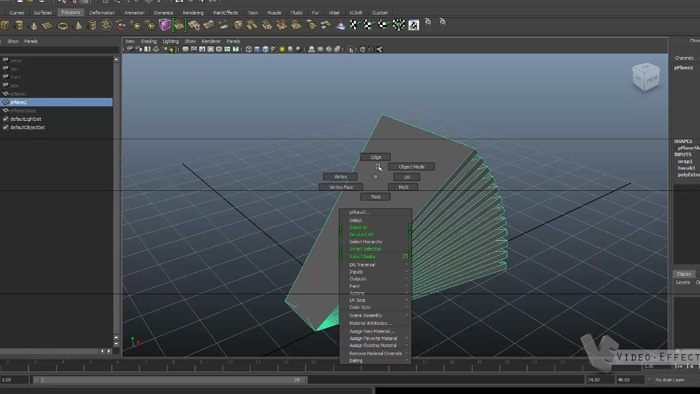Expand the DG Traversal submenu
Viewport: 700px width, 394px height.
point(375,265)
